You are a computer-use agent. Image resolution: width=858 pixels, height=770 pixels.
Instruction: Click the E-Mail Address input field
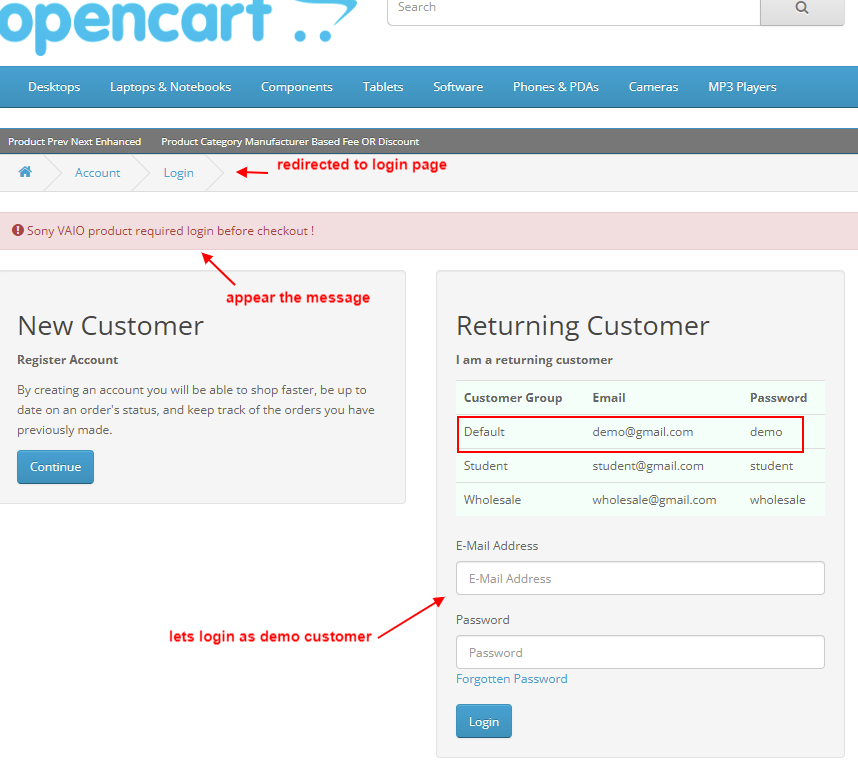point(640,578)
